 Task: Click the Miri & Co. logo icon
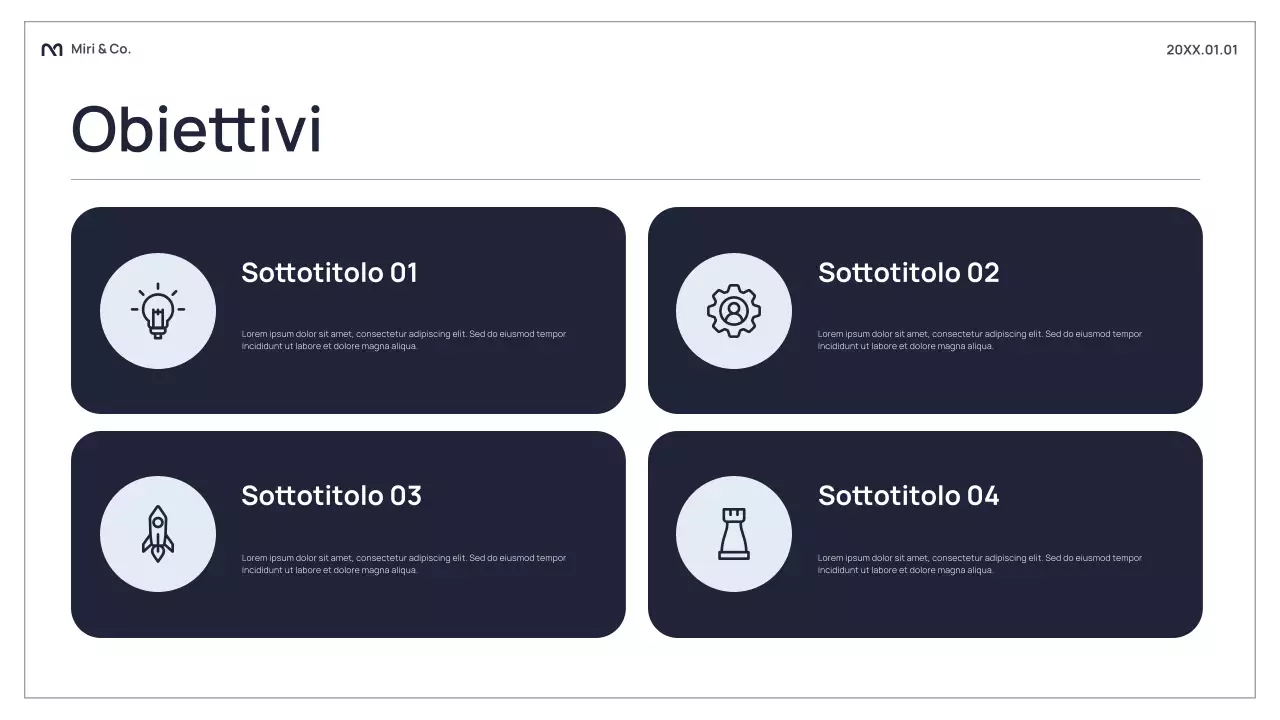click(x=52, y=50)
